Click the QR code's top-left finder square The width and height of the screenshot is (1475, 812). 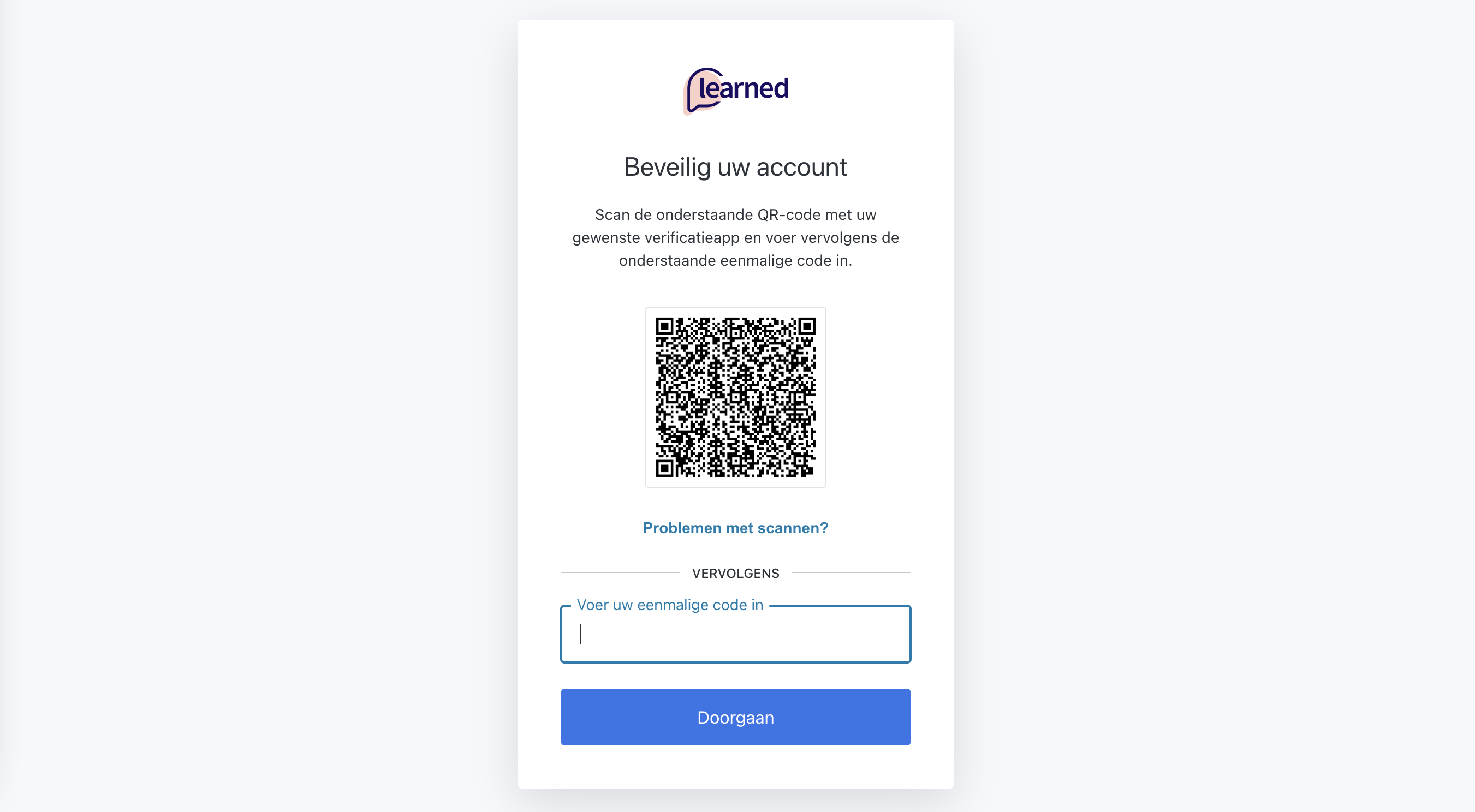(x=664, y=327)
